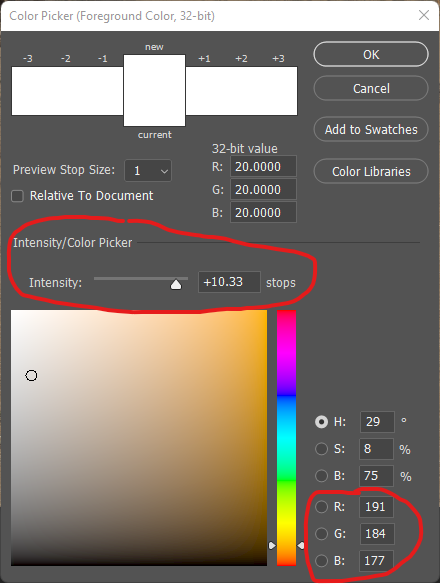Select the +2 stop preview swatch

tap(241, 91)
